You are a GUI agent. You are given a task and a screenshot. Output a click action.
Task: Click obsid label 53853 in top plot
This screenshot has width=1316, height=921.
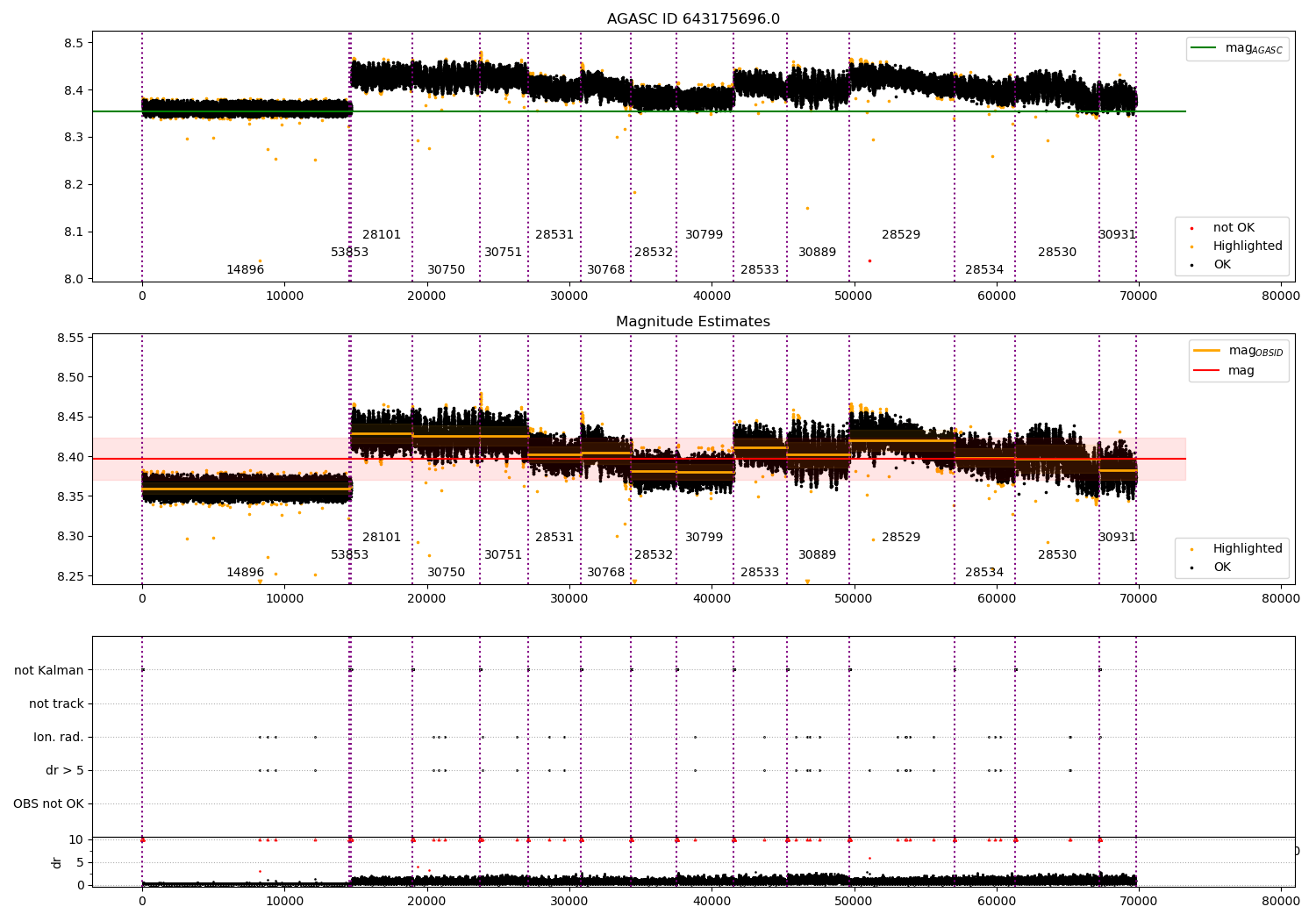pyautogui.click(x=349, y=253)
